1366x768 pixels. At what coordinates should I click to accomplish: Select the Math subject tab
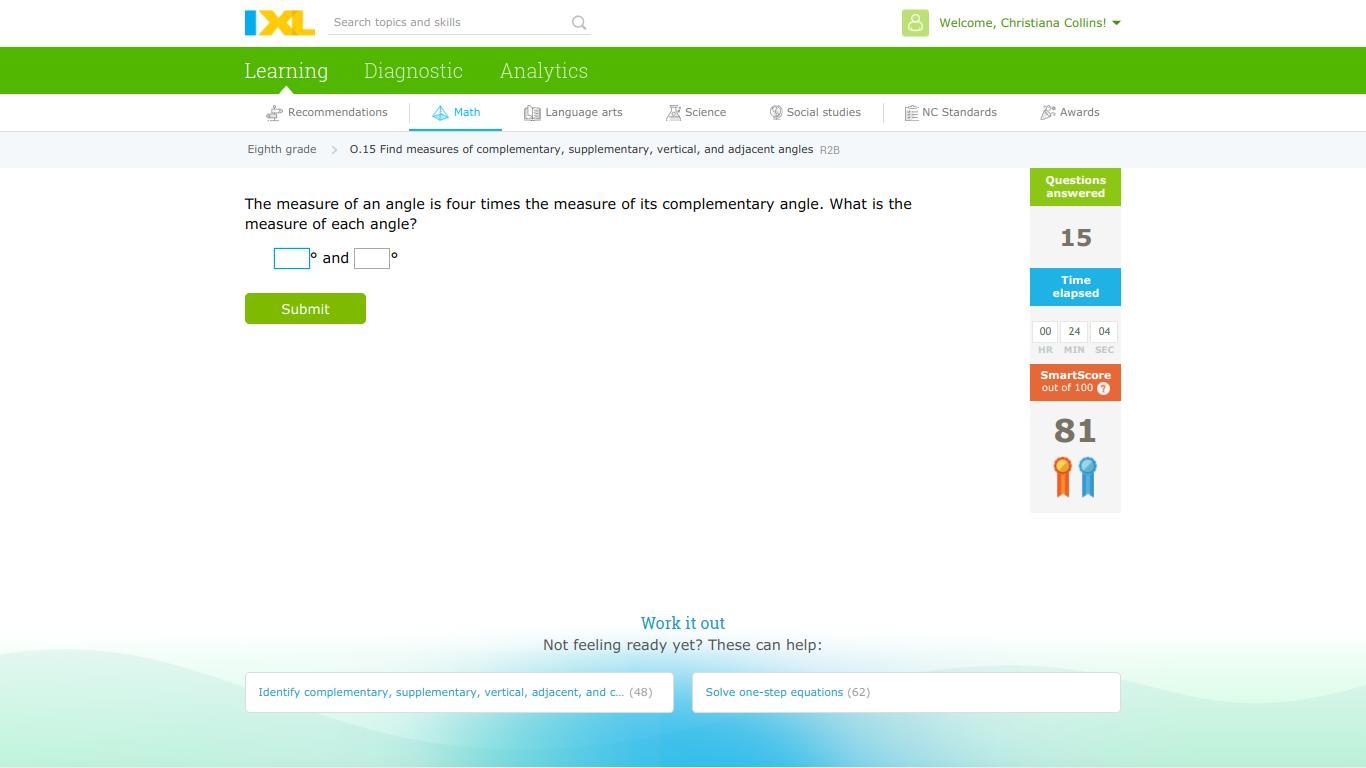[x=456, y=113]
